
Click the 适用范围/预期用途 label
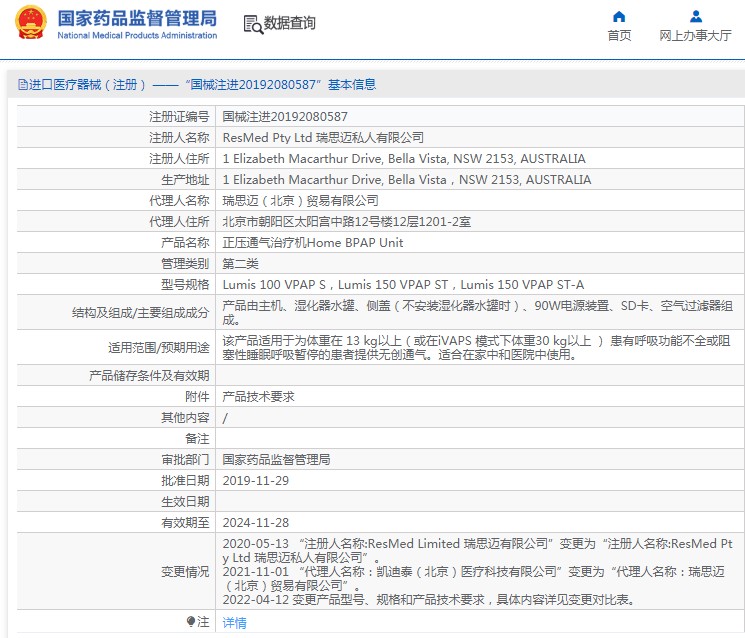click(159, 347)
